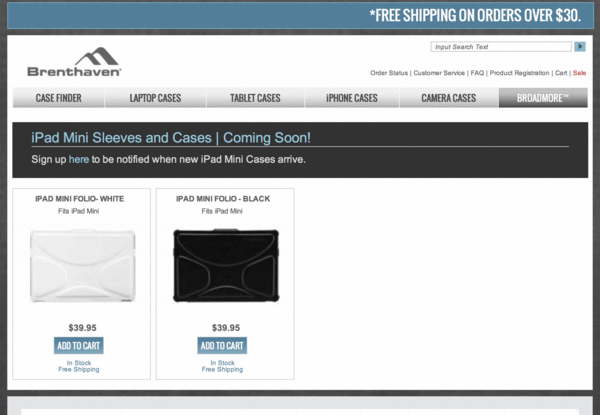600x415 pixels.
Task: Click 'Fits iPad Mini' under black folio
Action: click(x=222, y=211)
